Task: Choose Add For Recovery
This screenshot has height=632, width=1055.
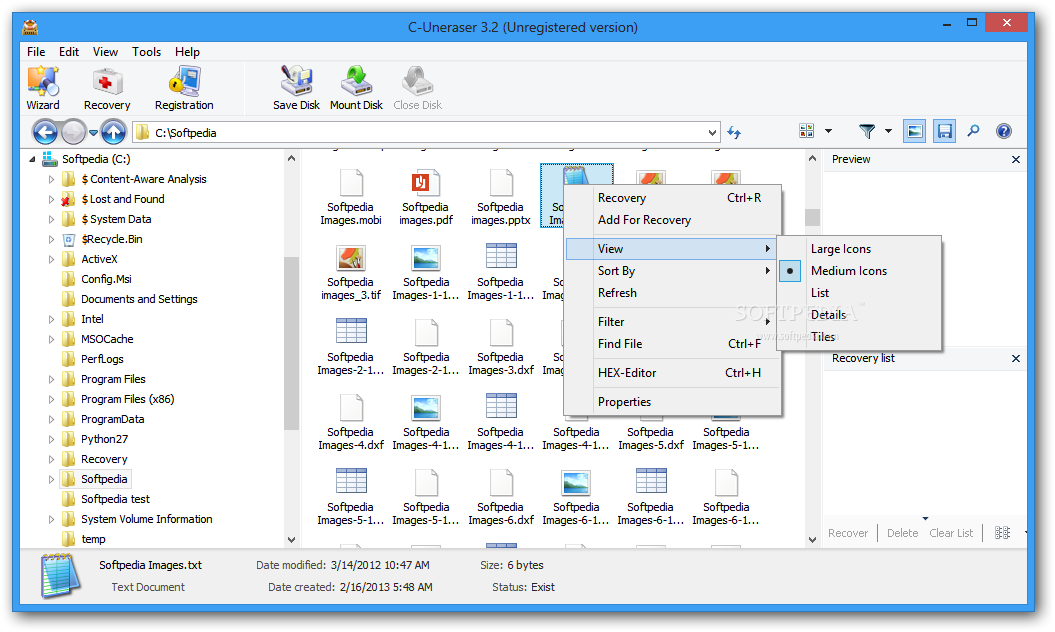Action: pyautogui.click(x=673, y=220)
